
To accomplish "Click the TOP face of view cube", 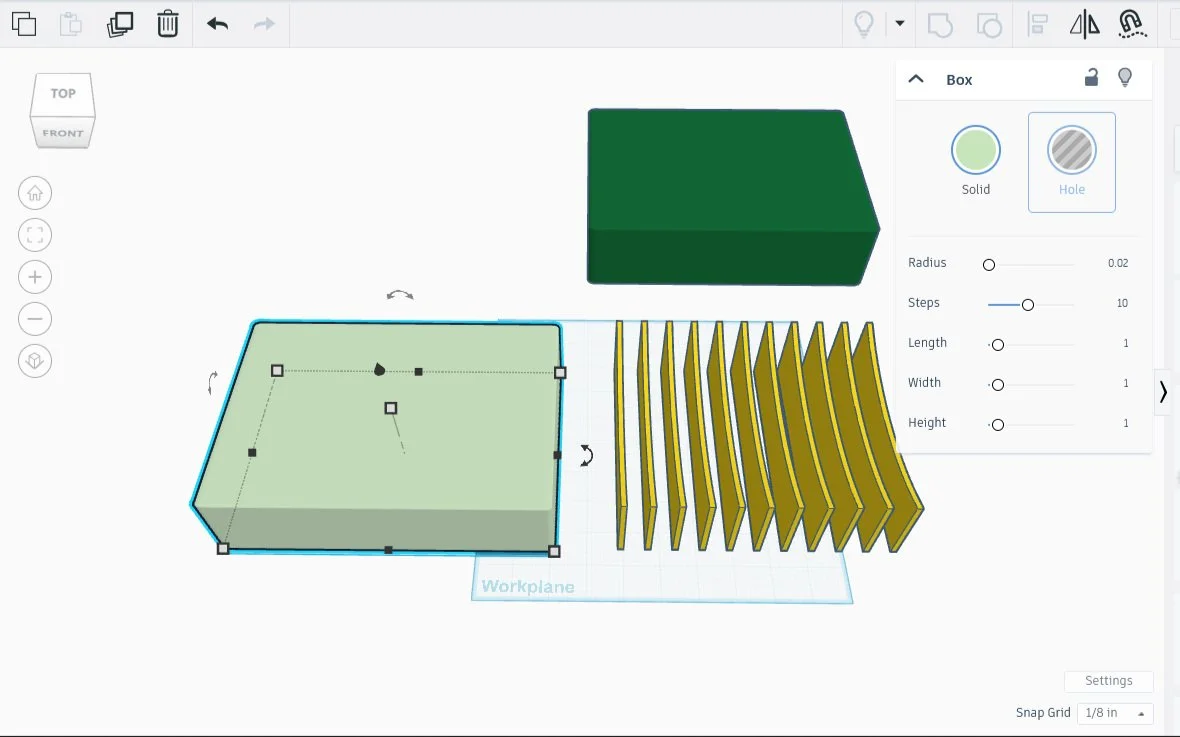I will [x=62, y=93].
